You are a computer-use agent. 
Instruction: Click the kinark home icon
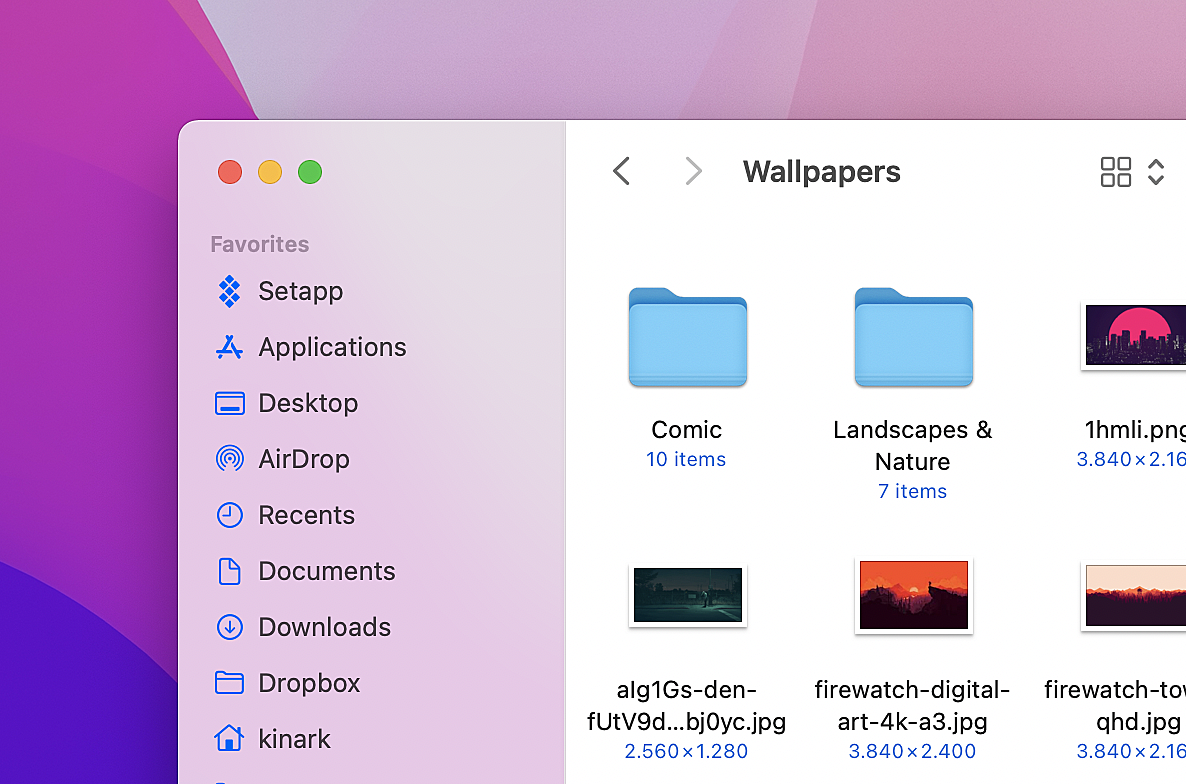(x=229, y=738)
